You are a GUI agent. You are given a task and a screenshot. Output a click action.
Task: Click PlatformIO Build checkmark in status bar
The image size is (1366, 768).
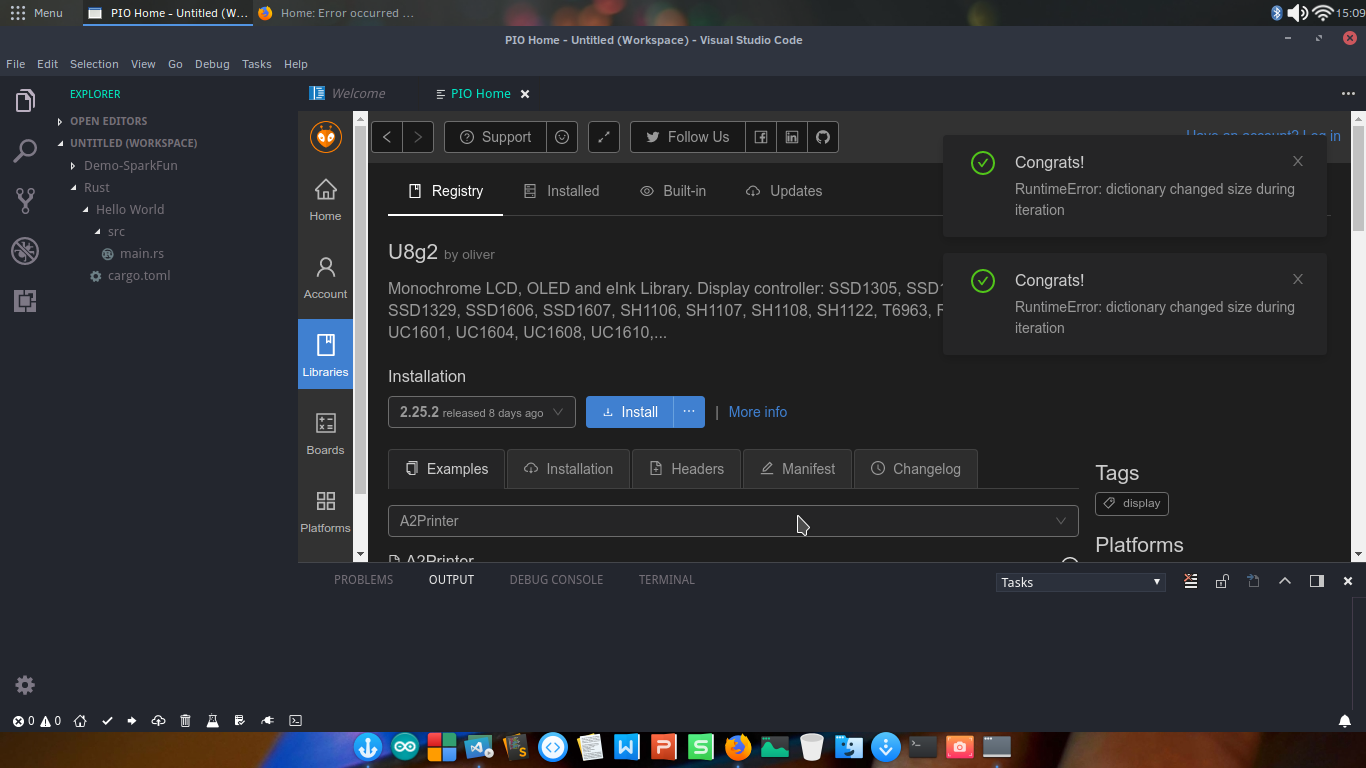click(x=107, y=720)
